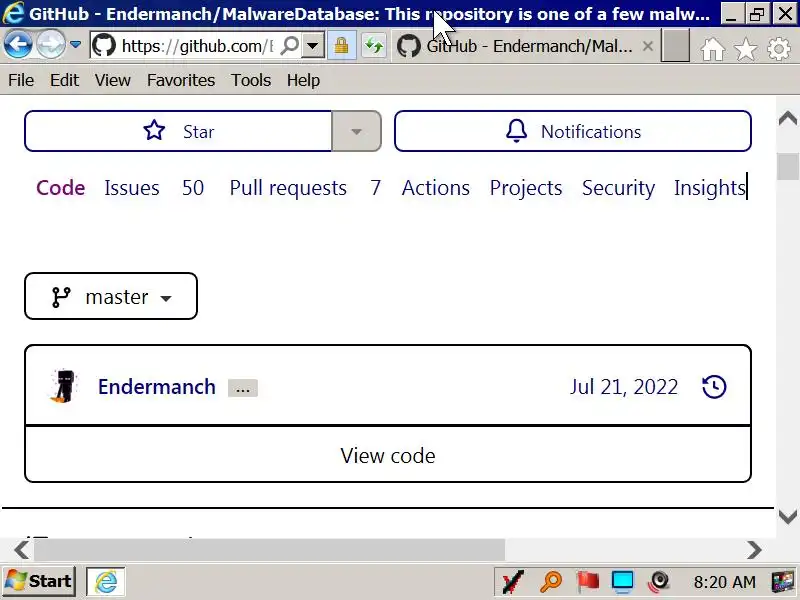Click the View code button
Viewport: 800px width, 600px height.
[388, 455]
